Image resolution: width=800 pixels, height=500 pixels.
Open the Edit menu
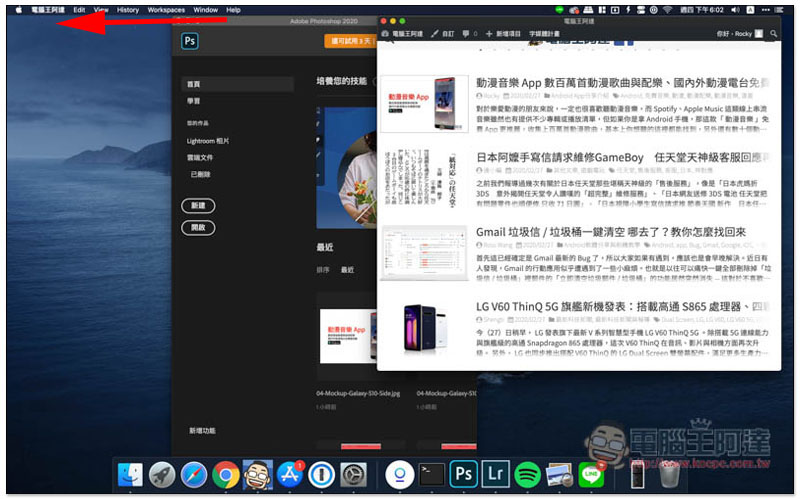(79, 10)
